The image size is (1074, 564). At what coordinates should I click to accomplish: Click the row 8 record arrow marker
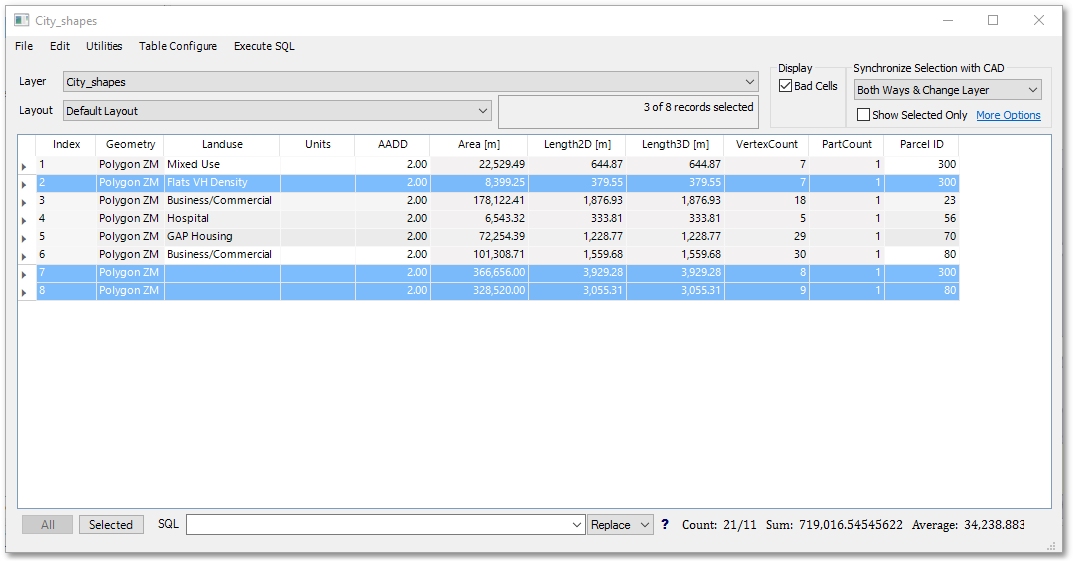tap(24, 293)
